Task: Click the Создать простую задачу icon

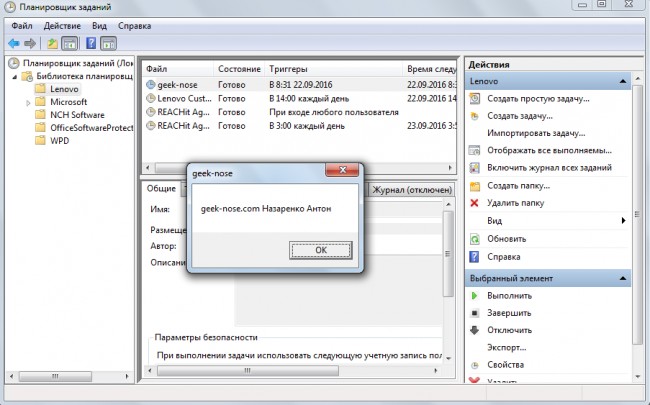Action: tap(475, 99)
